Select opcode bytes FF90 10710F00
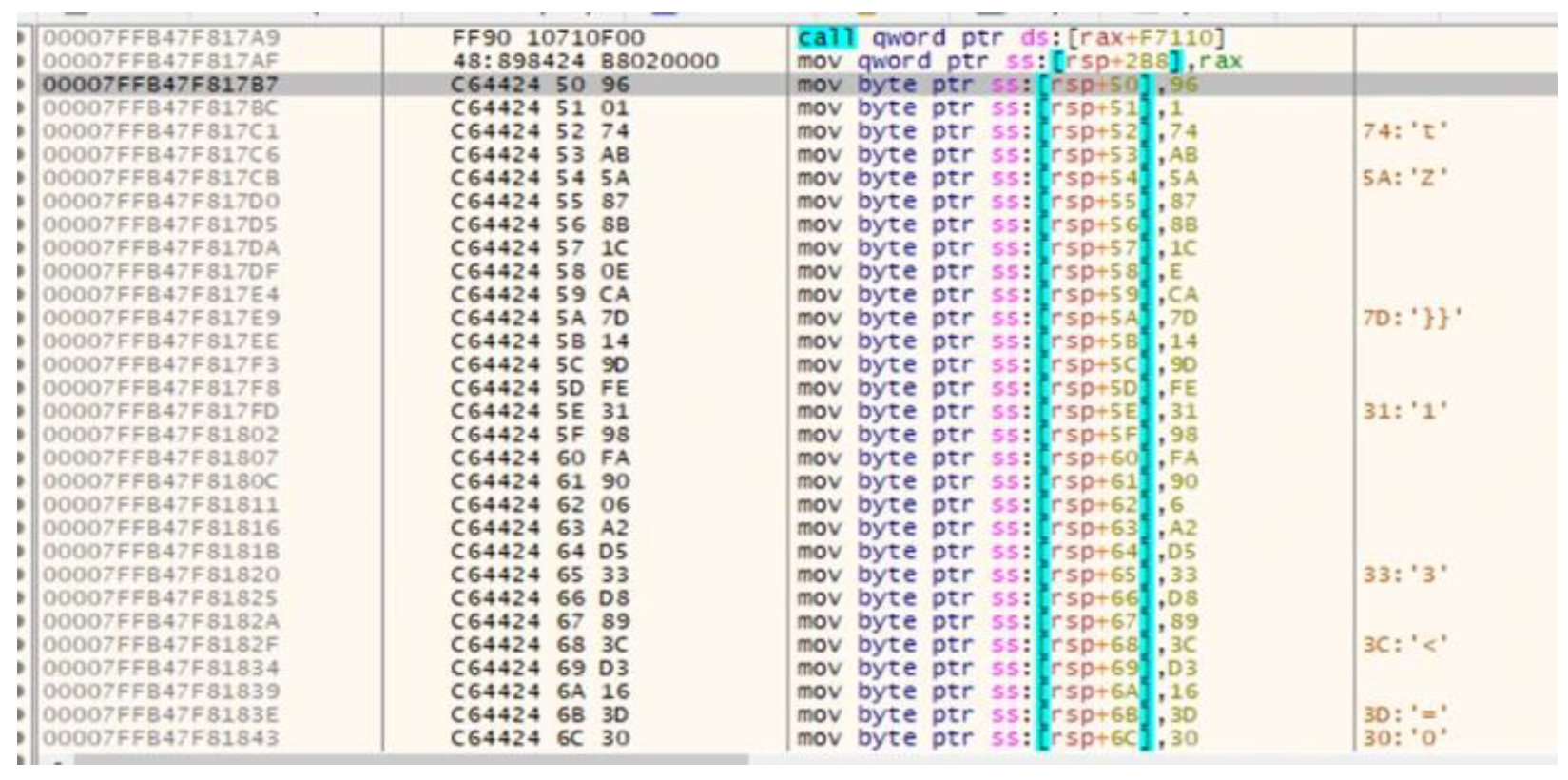The image size is (1568, 780). coord(548,38)
